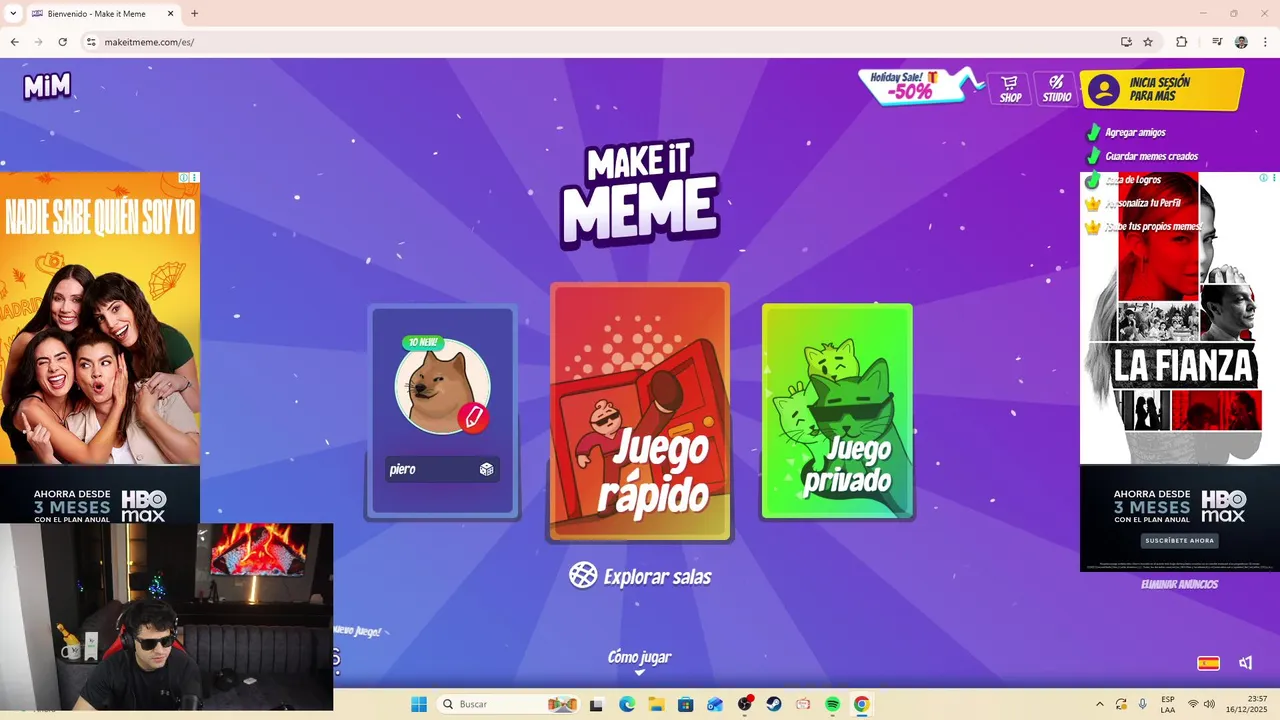
Task: Select the doge avatar picture
Action: click(442, 387)
